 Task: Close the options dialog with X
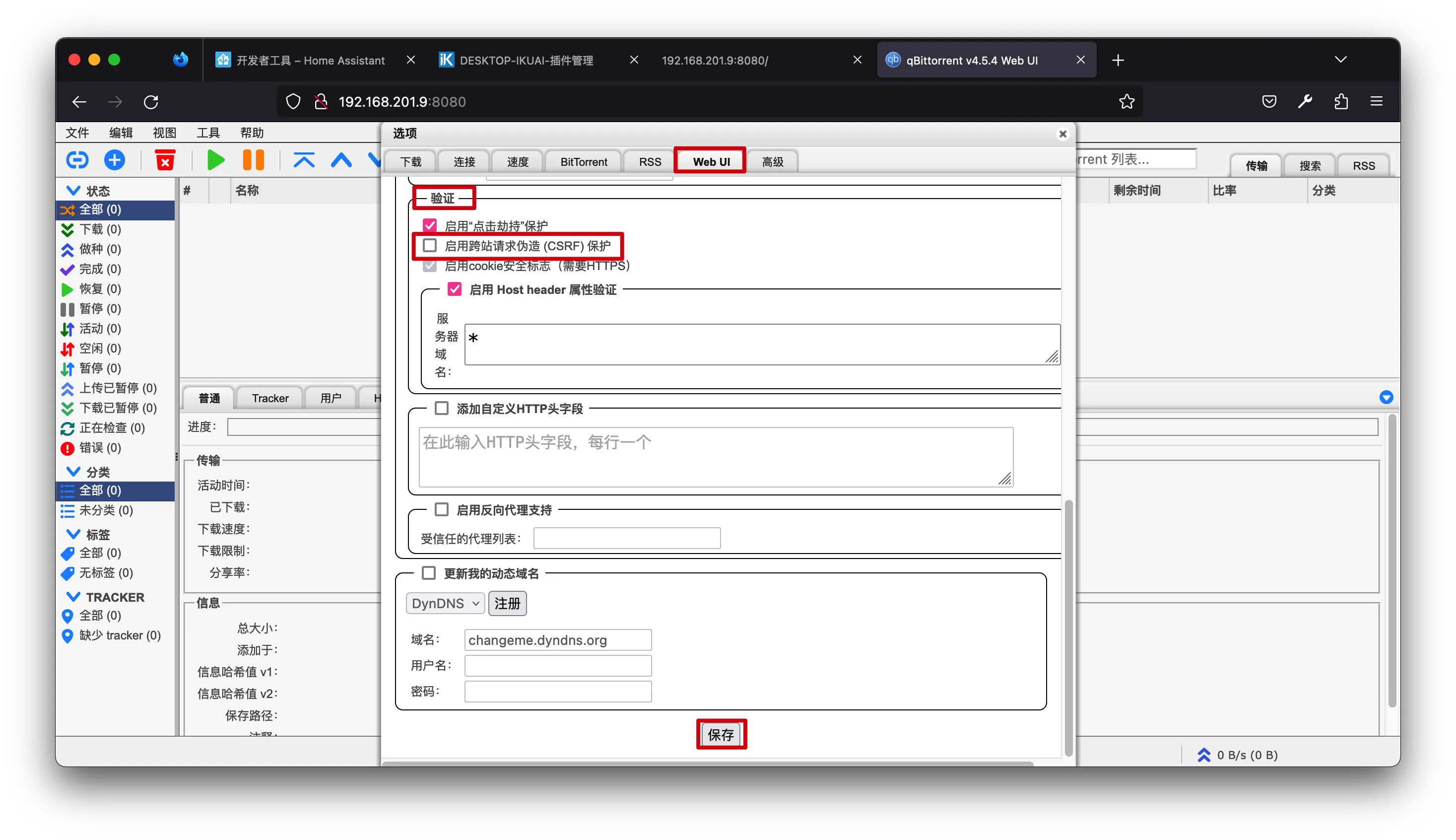click(x=1063, y=134)
